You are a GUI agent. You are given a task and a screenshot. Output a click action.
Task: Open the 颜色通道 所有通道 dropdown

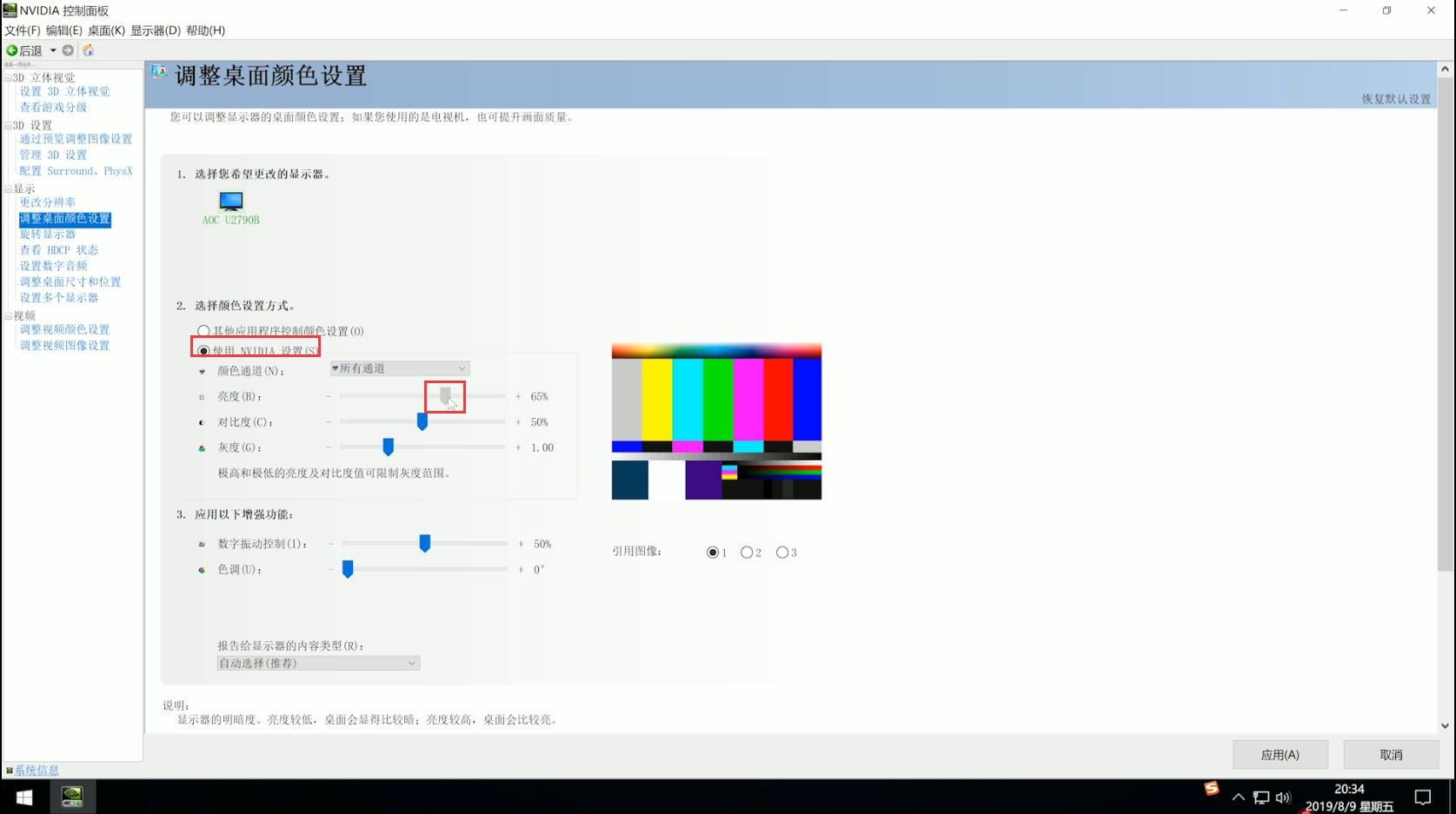point(400,368)
